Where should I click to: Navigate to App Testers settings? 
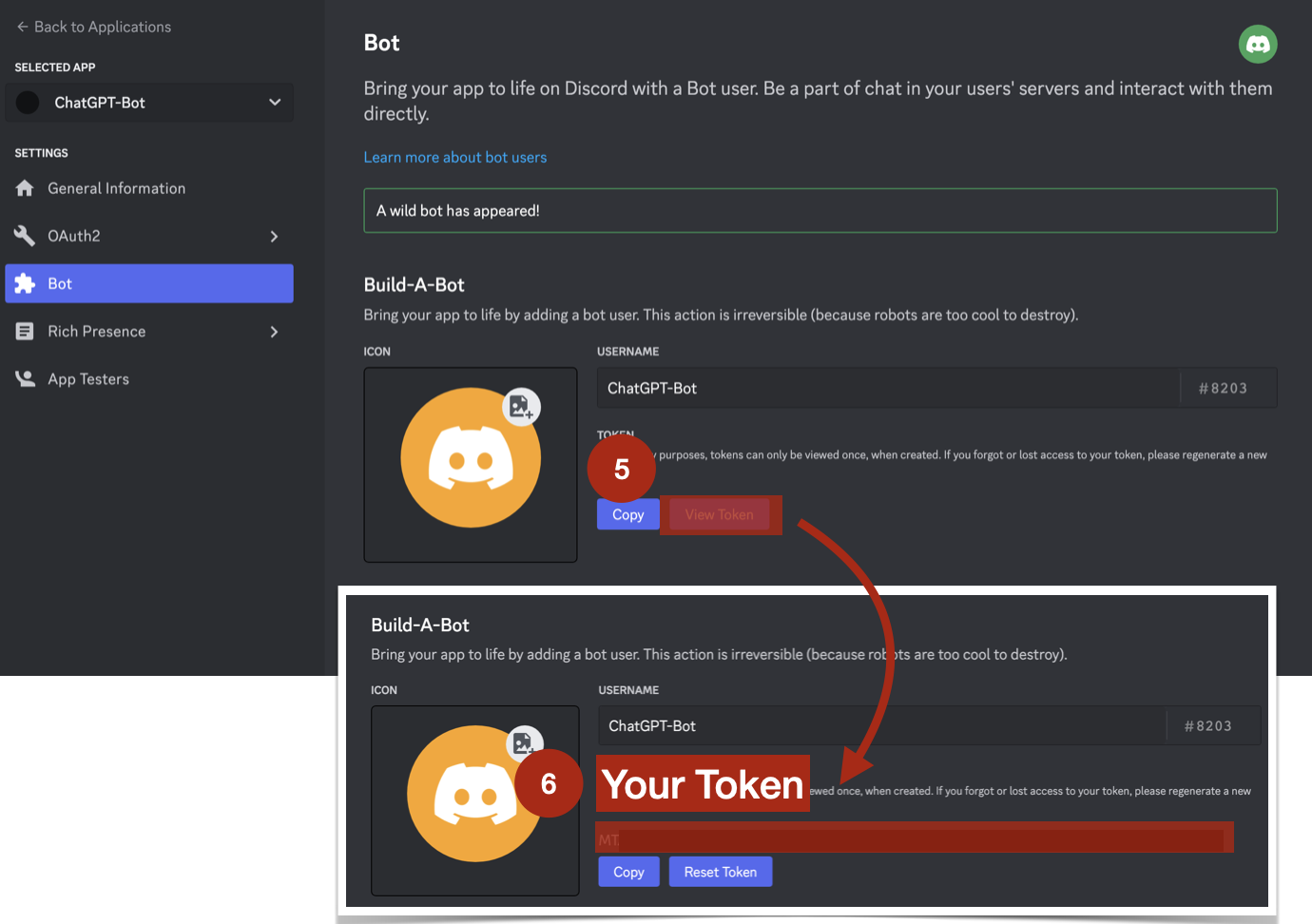(88, 378)
